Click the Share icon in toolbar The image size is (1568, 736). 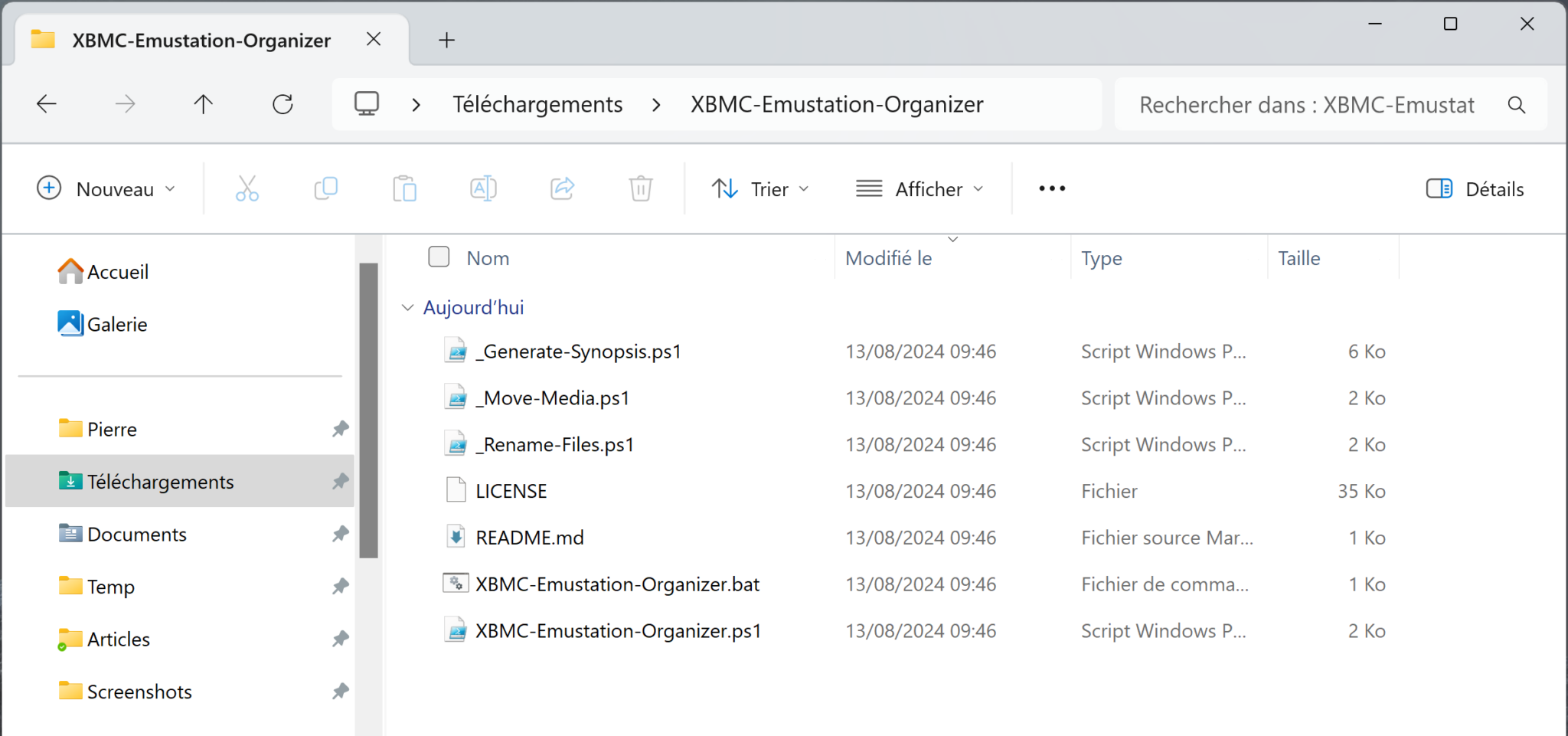tap(562, 188)
